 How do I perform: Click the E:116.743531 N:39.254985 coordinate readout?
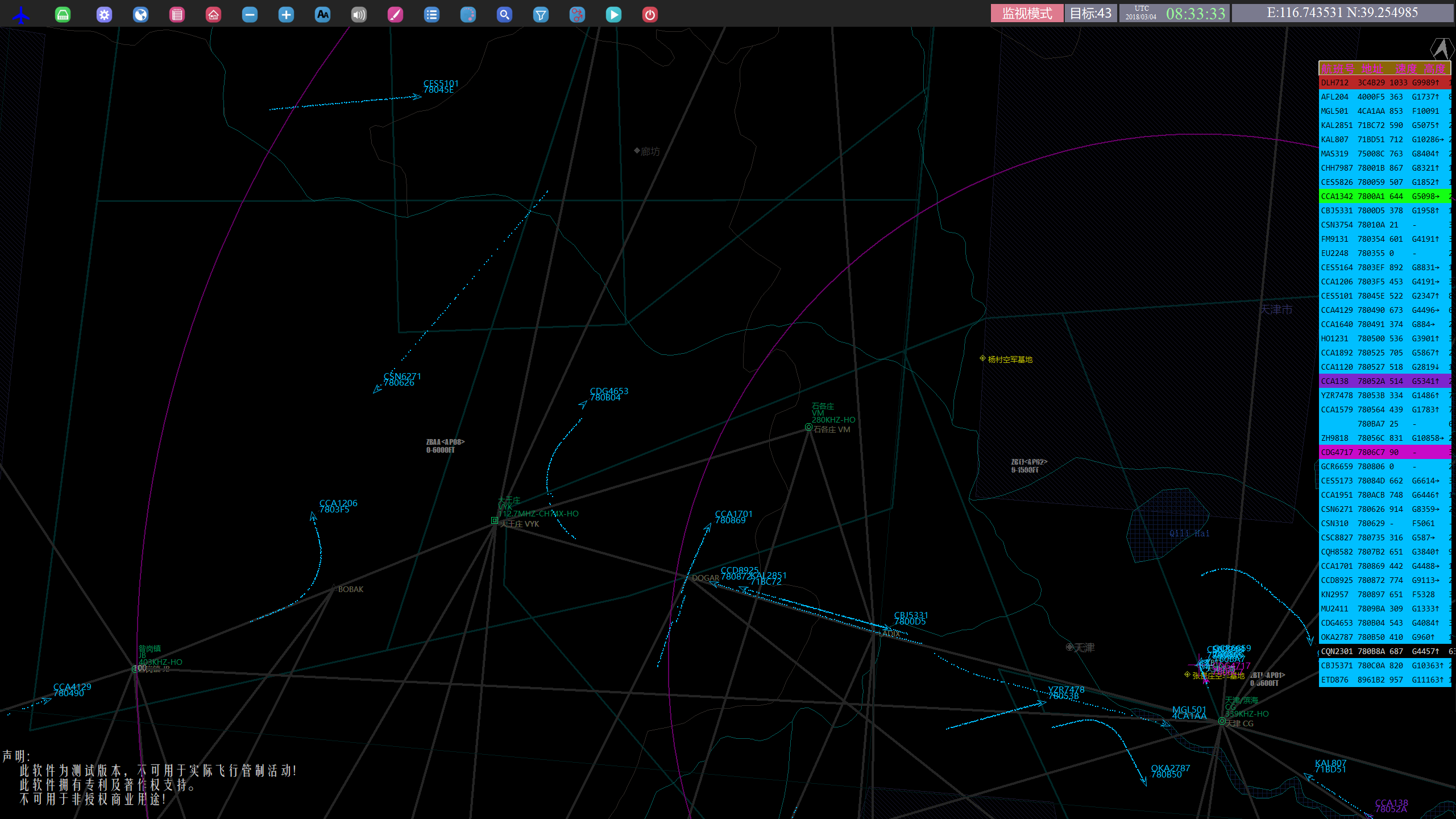pos(1342,13)
